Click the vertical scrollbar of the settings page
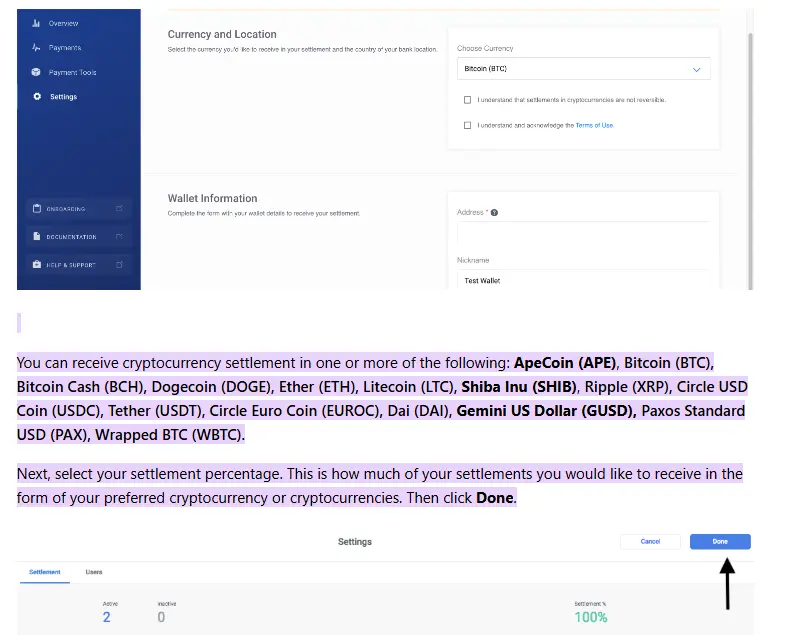Viewport: 787px width, 635px height. coord(750,161)
